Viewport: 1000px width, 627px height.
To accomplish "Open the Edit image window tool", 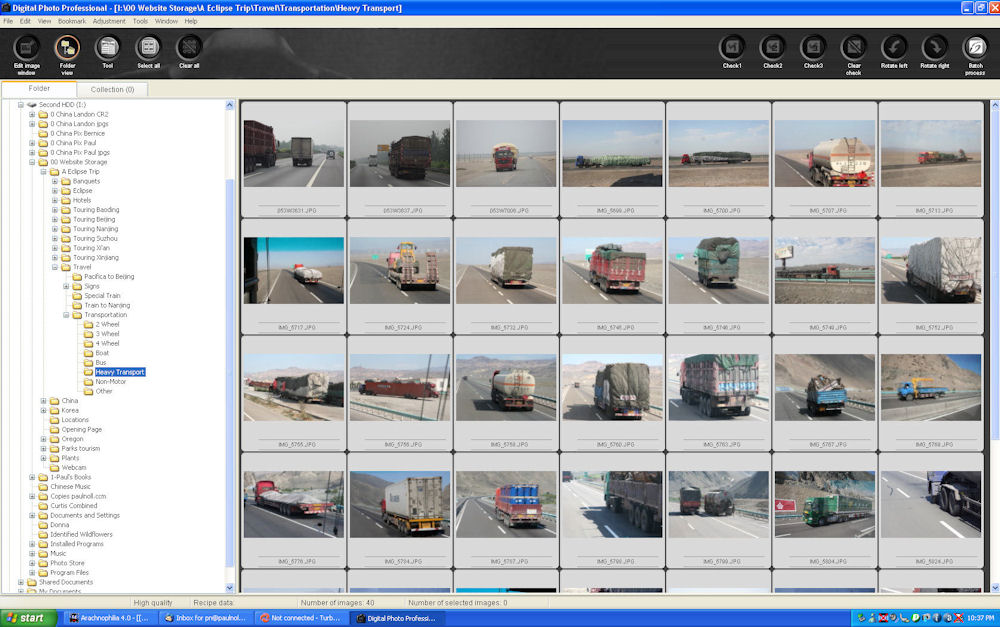I will pos(27,48).
